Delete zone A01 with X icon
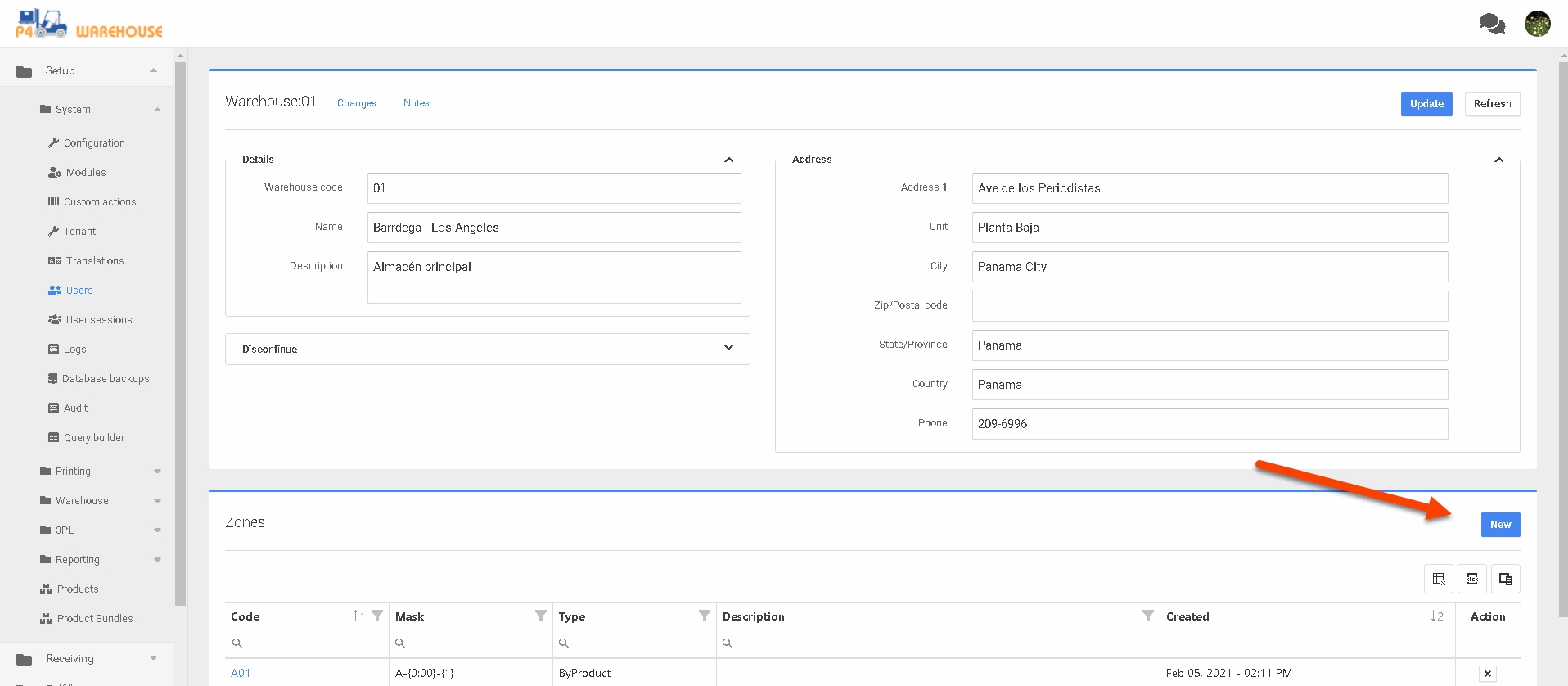Viewport: 1568px width, 686px height. click(x=1487, y=674)
